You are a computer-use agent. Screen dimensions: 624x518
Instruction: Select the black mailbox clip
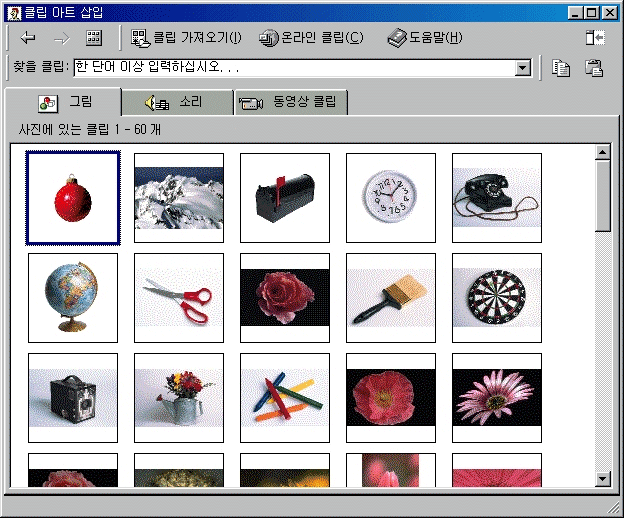pyautogui.click(x=285, y=198)
